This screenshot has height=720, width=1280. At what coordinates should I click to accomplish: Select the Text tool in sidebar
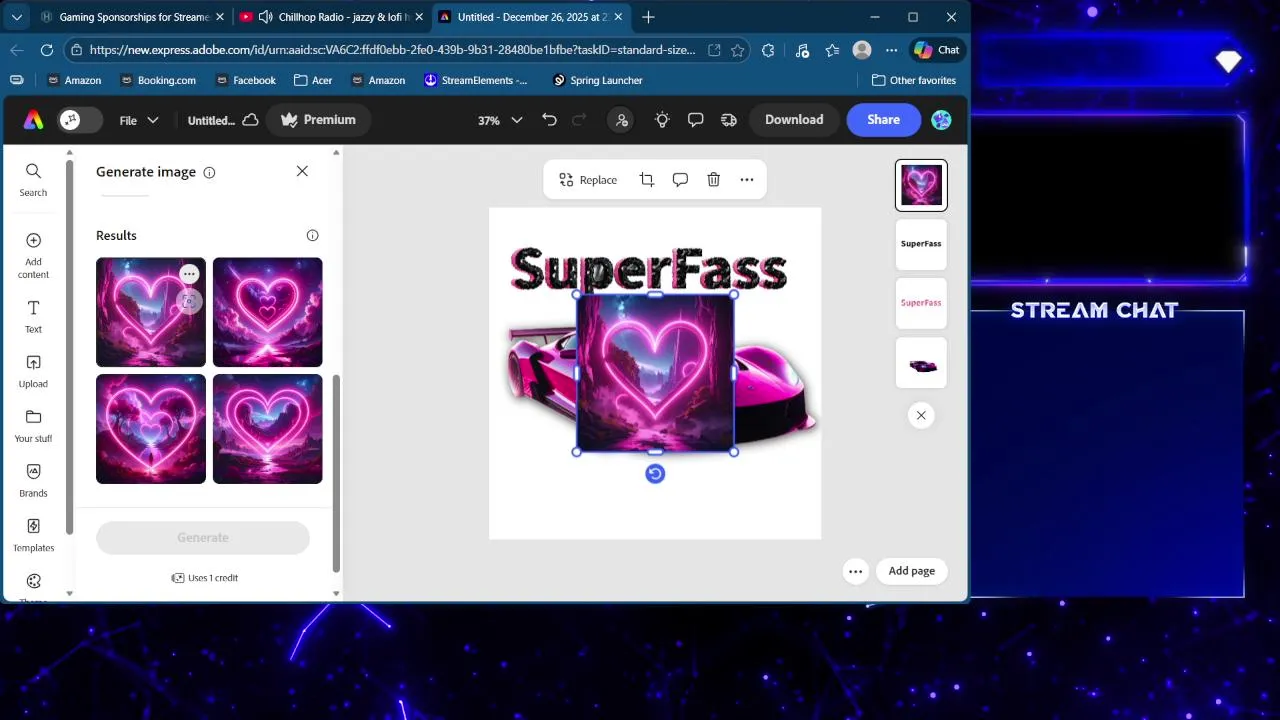33,316
